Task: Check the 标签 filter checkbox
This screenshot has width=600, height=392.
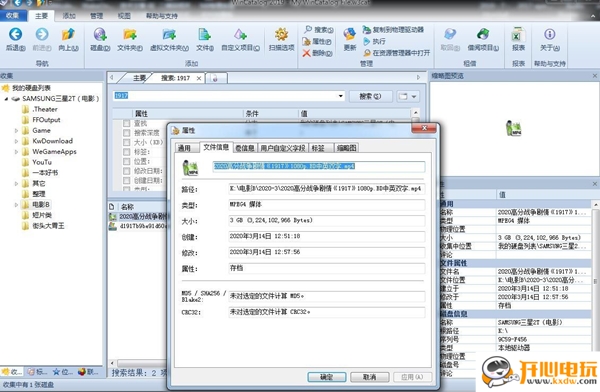Action: coord(126,152)
